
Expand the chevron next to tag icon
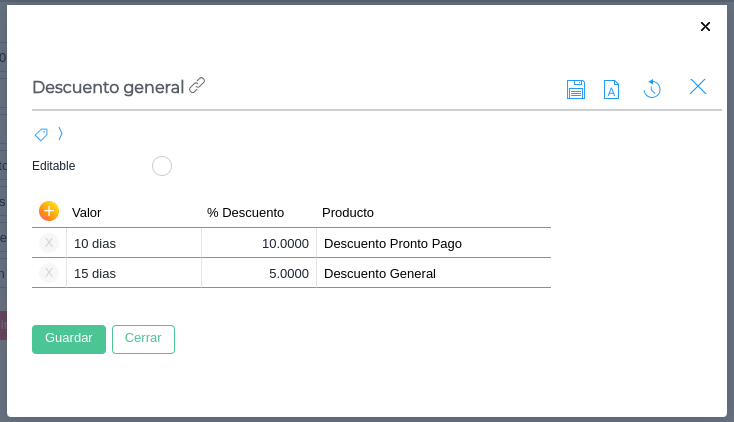[60, 133]
